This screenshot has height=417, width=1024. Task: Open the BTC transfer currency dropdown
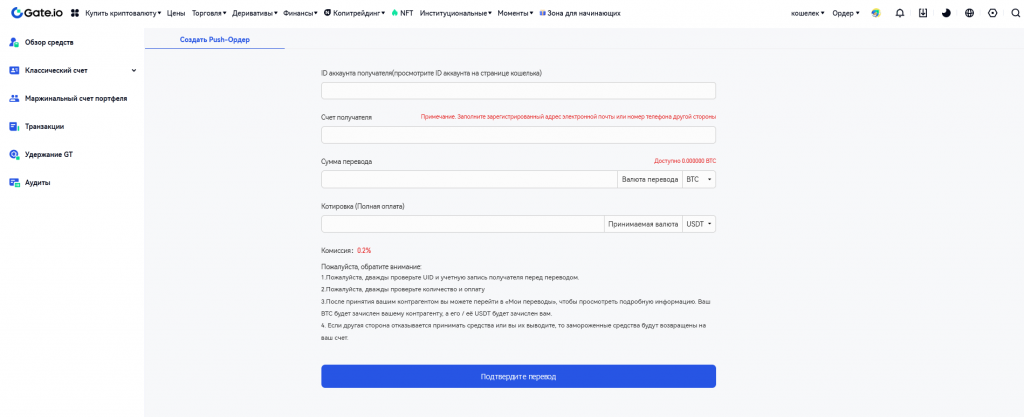(x=699, y=179)
